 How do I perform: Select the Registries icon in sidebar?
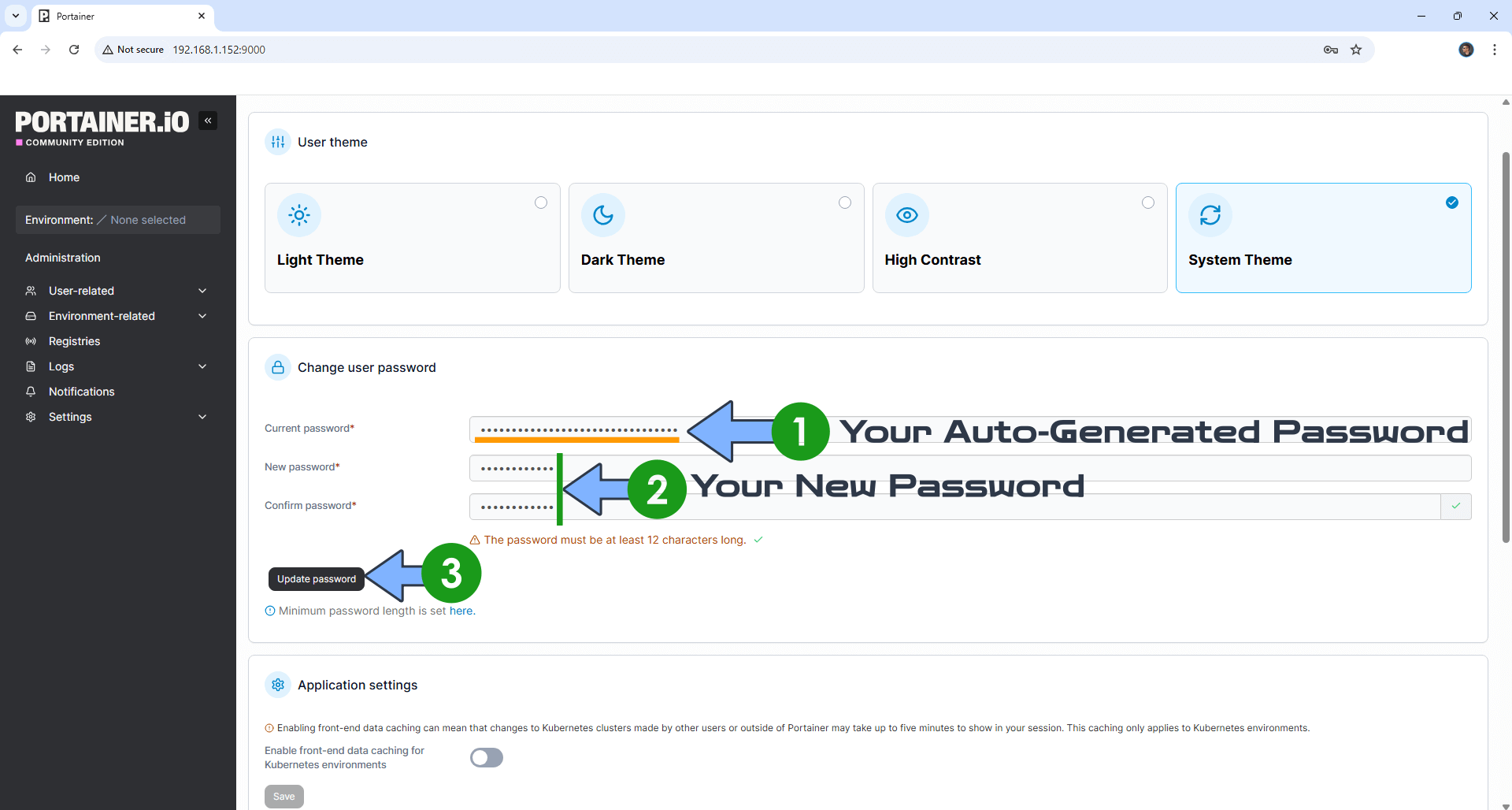click(30, 341)
